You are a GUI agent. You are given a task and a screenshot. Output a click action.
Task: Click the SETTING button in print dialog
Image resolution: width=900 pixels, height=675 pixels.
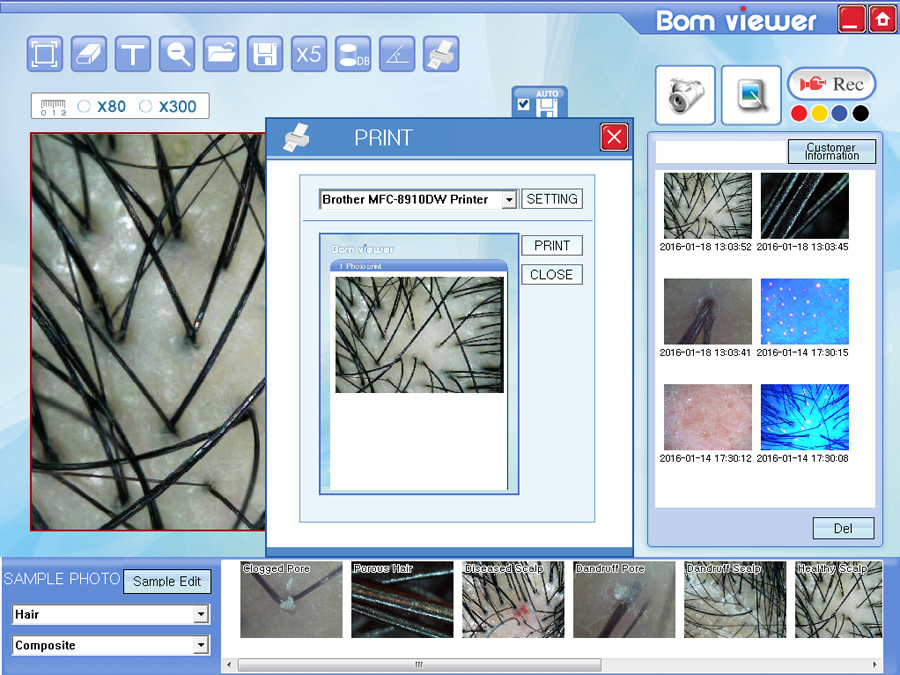click(x=552, y=199)
